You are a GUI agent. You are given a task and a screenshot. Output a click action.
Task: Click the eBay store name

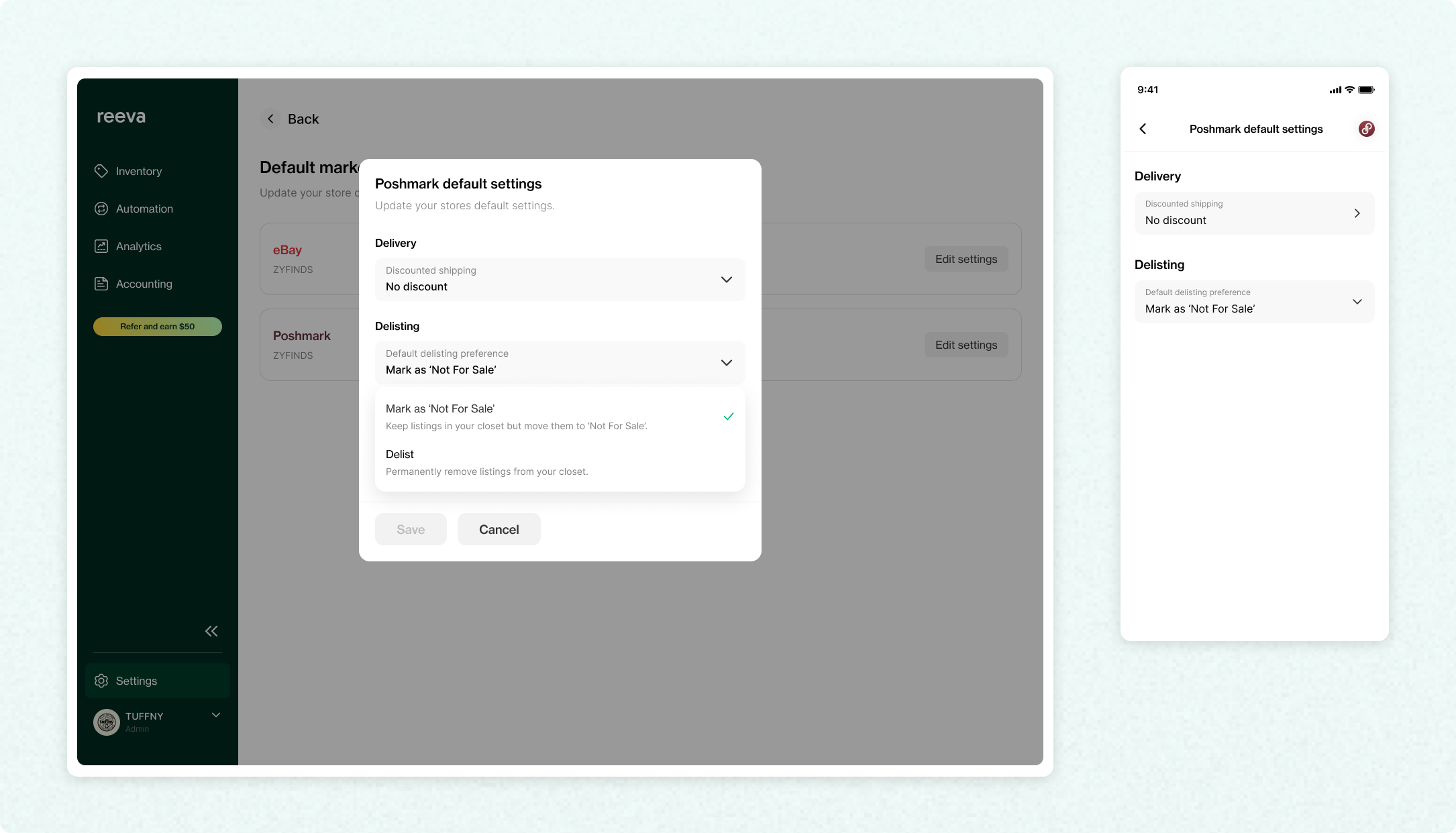point(287,250)
